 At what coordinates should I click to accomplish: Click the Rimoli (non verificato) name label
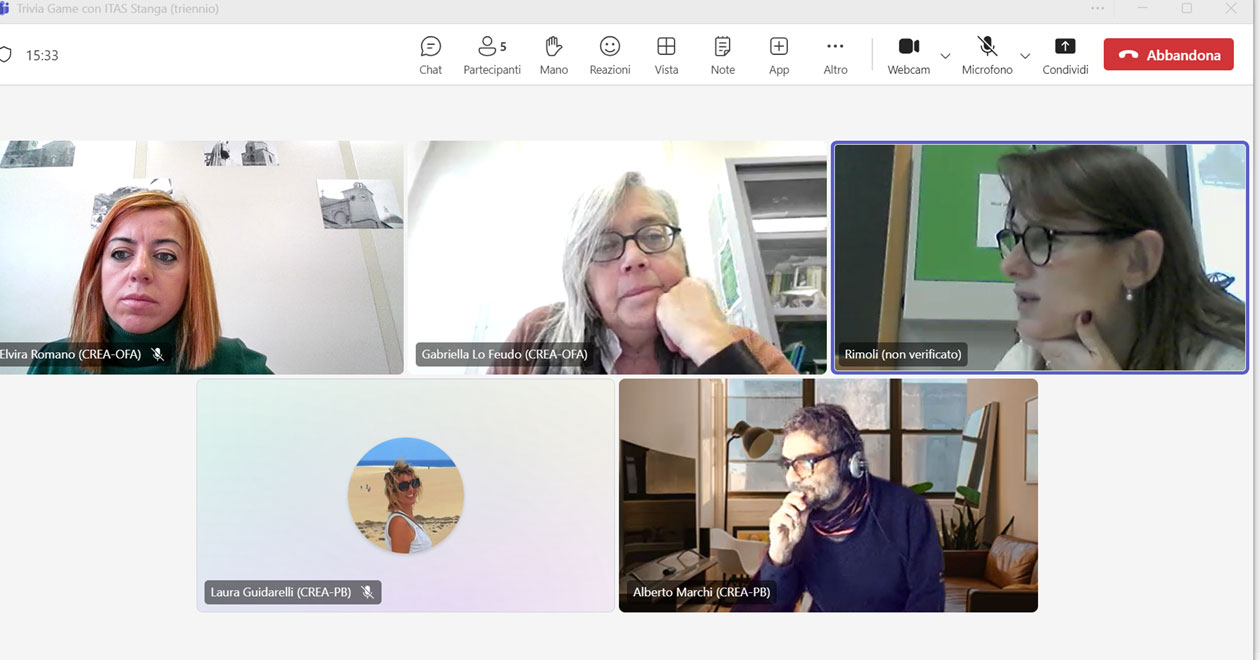[903, 354]
